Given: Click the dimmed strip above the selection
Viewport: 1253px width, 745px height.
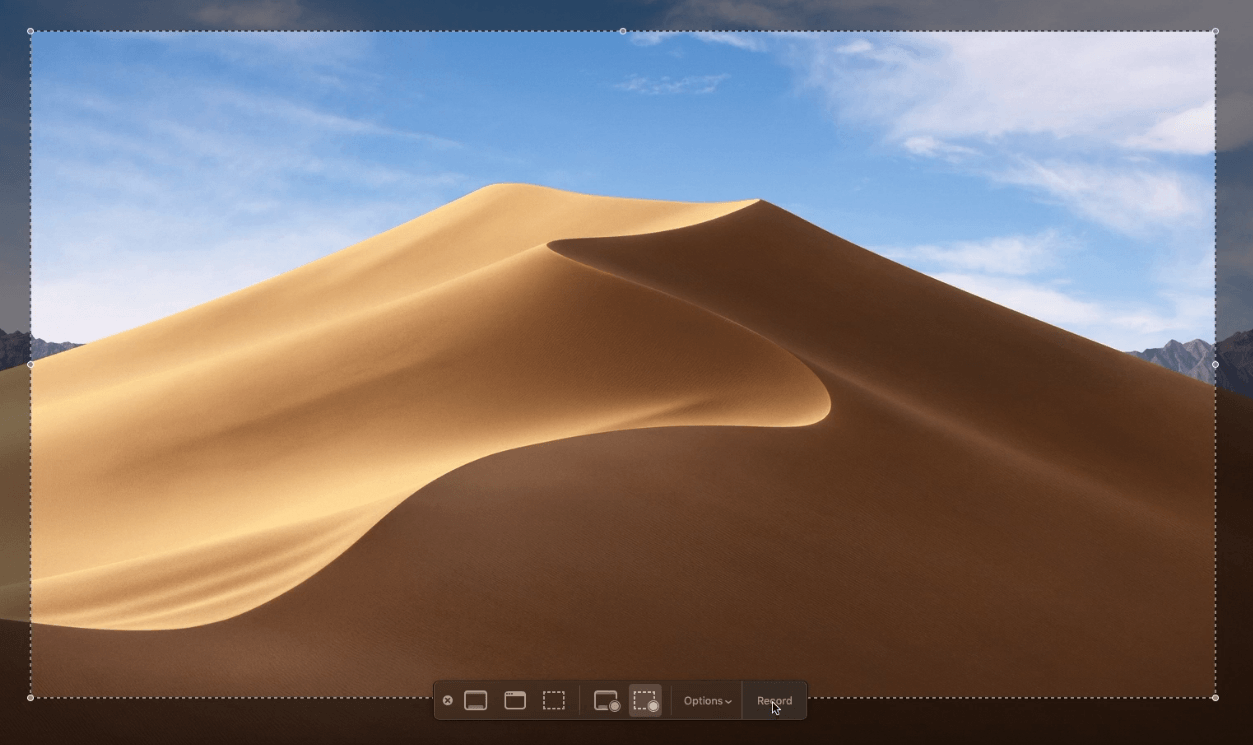Looking at the screenshot, I should click(x=400, y=14).
